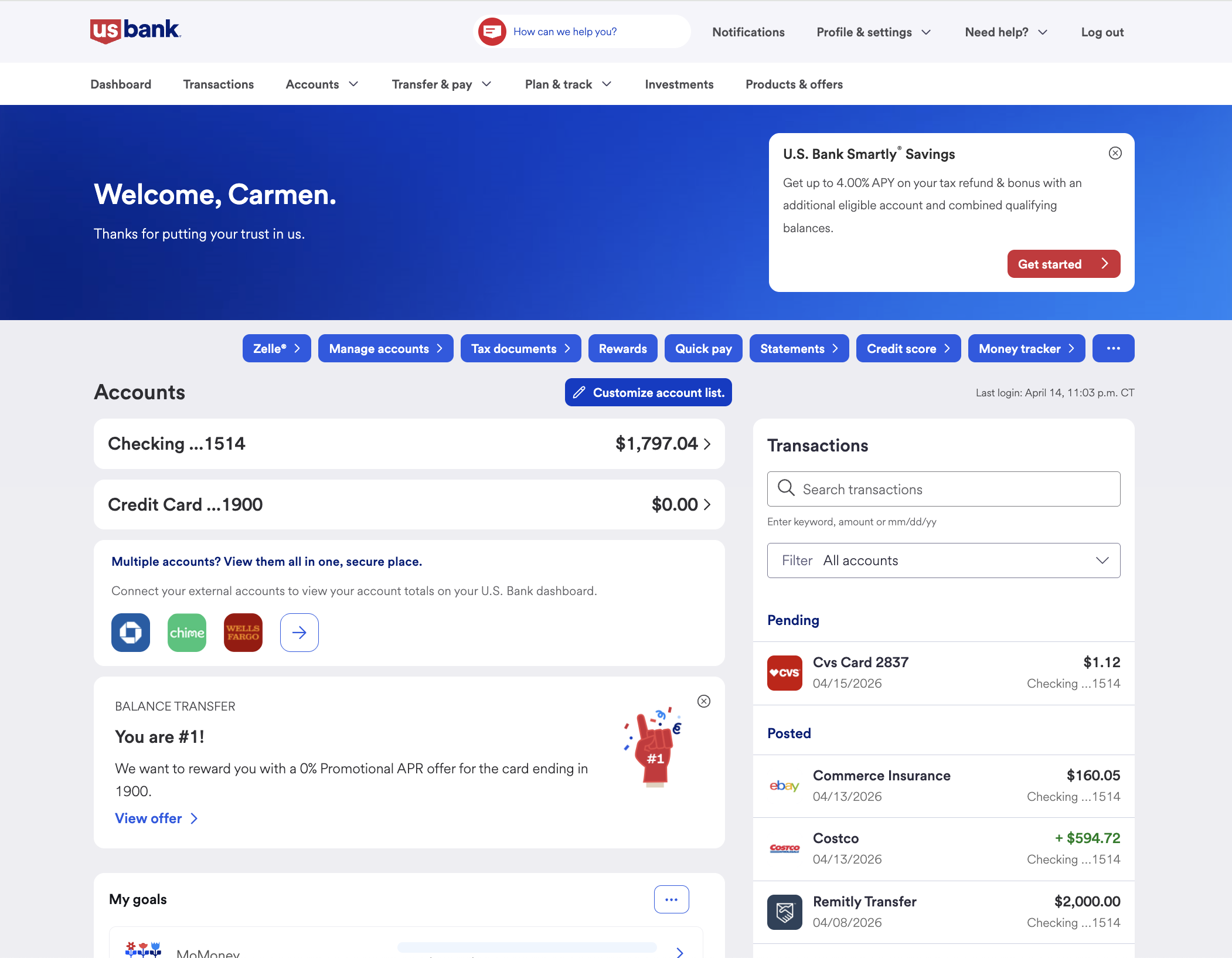
Task: Close the Balance Transfer offer
Action: [x=703, y=702]
